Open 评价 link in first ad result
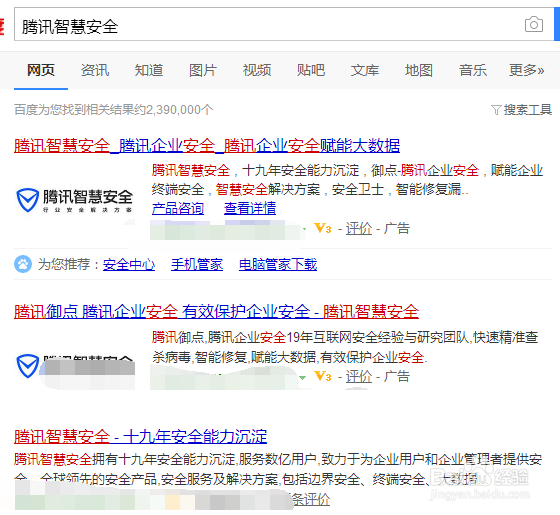 359,228
